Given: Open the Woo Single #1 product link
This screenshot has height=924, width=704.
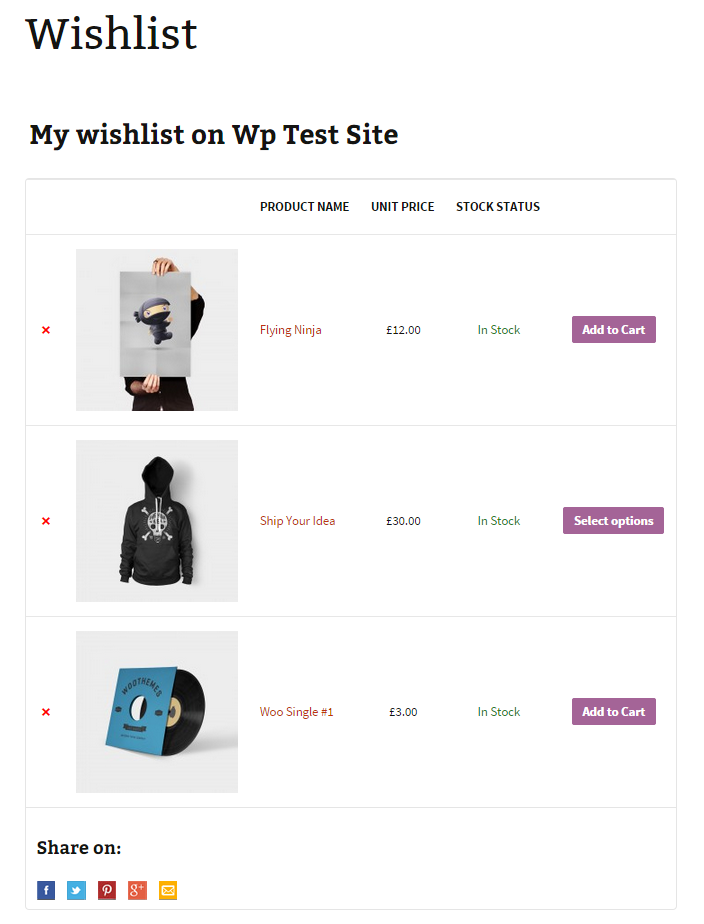Looking at the screenshot, I should point(296,712).
